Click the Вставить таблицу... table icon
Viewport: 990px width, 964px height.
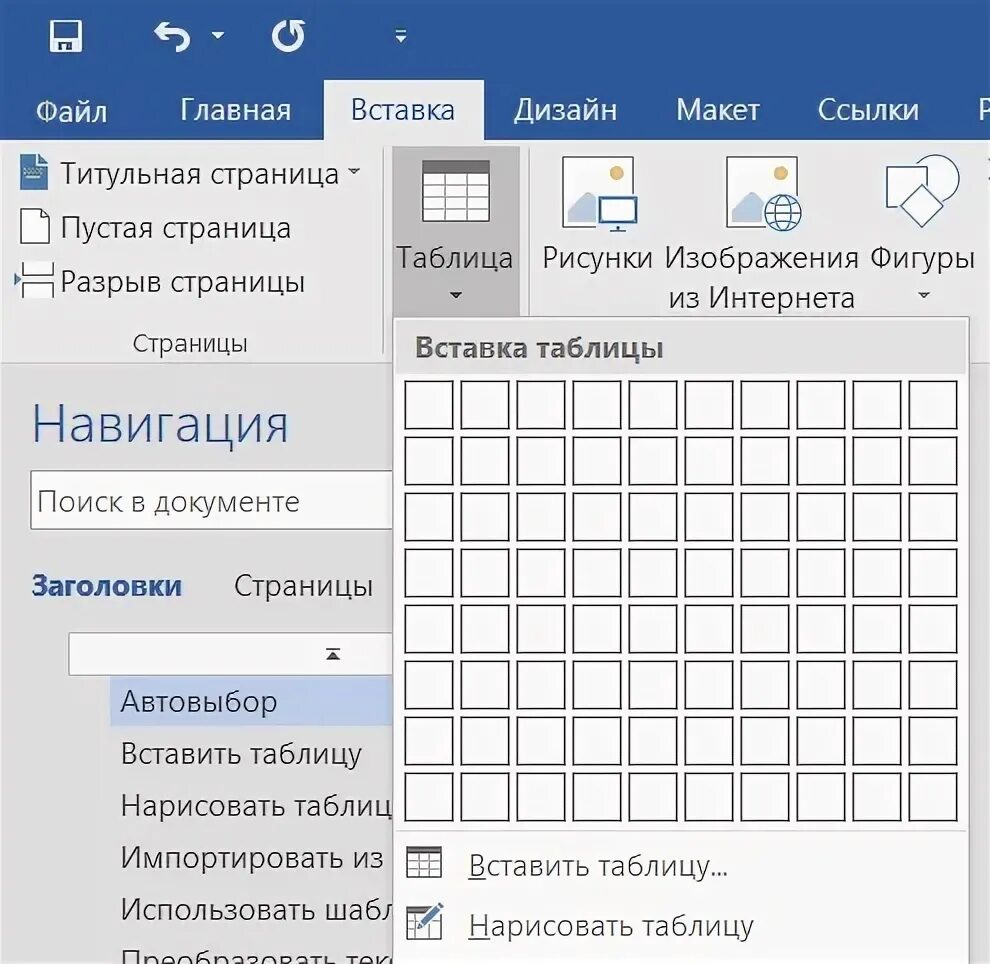tap(424, 863)
